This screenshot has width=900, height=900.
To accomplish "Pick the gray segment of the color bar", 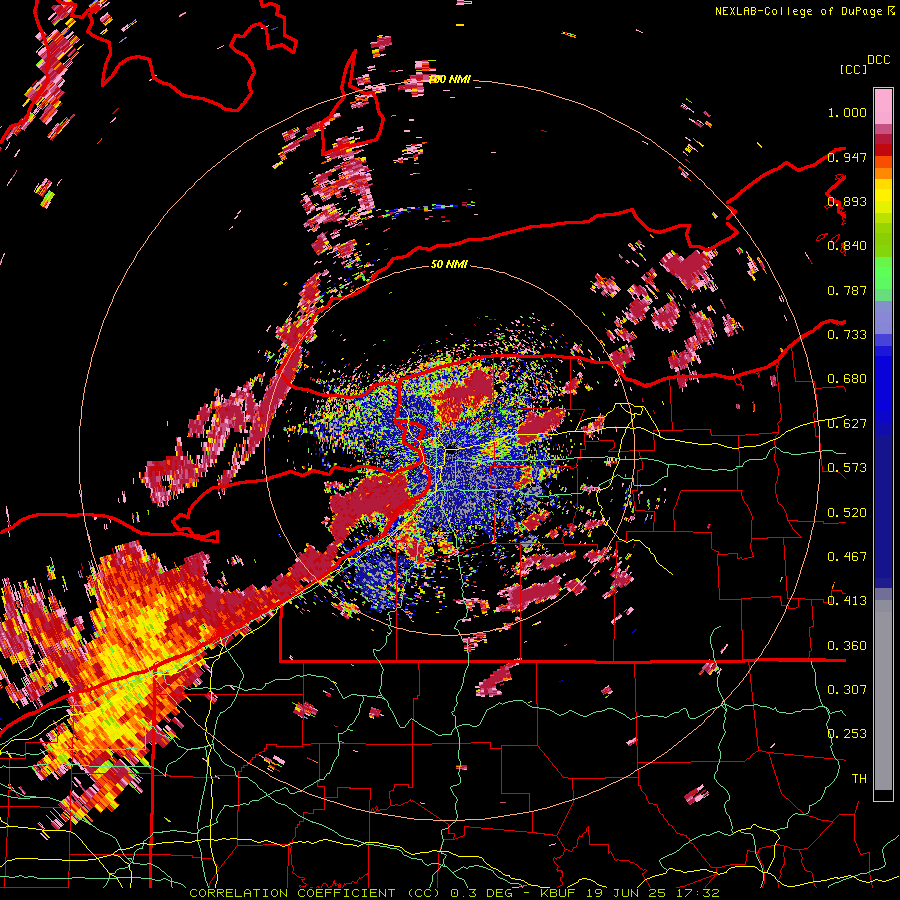I will [x=883, y=695].
